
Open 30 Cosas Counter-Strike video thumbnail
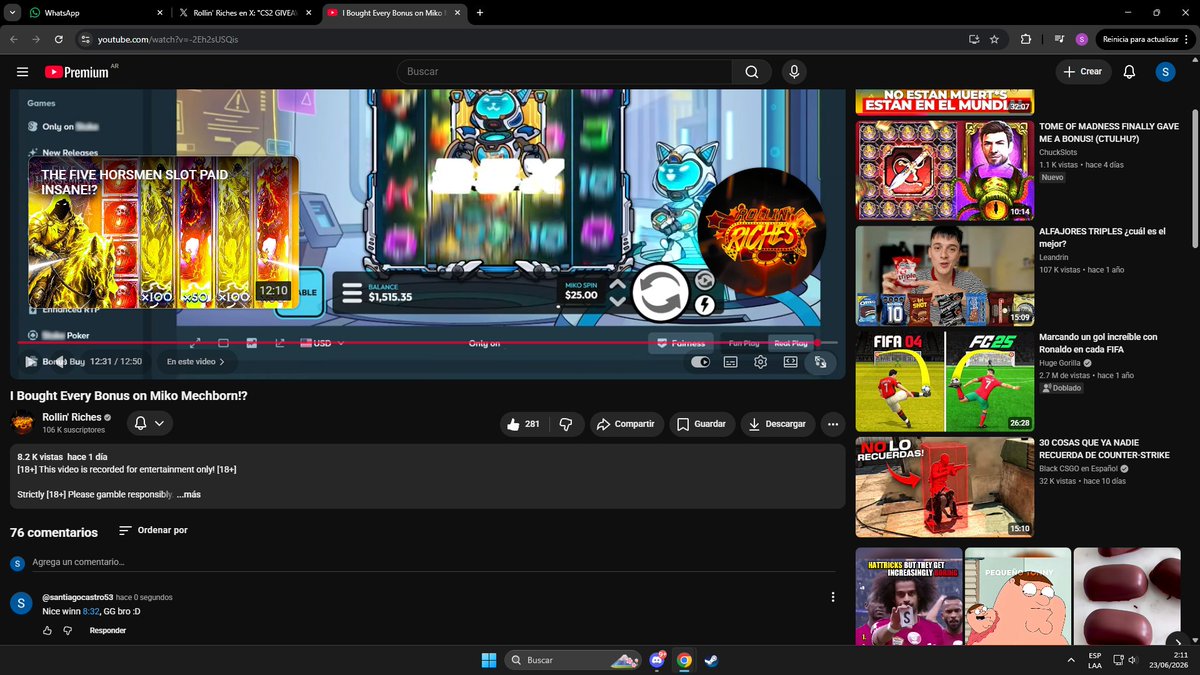(945, 487)
